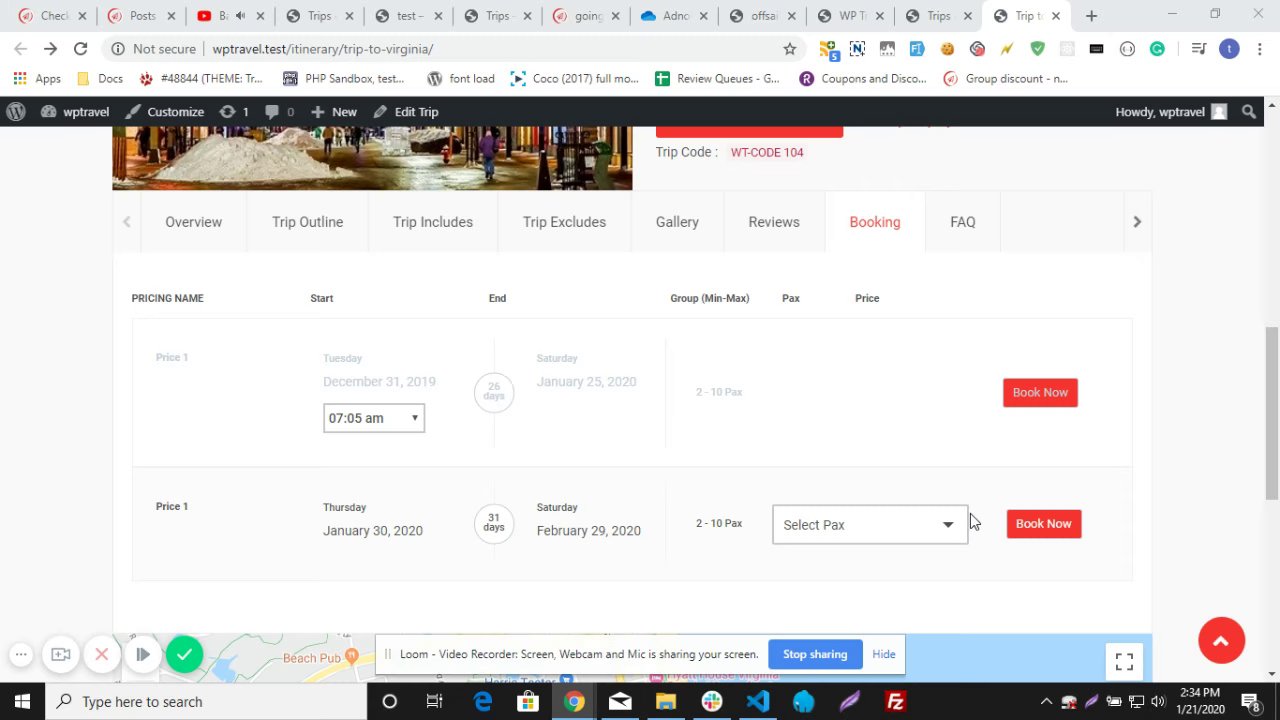Select the Booking tab
The height and width of the screenshot is (720, 1280).
coord(875,222)
